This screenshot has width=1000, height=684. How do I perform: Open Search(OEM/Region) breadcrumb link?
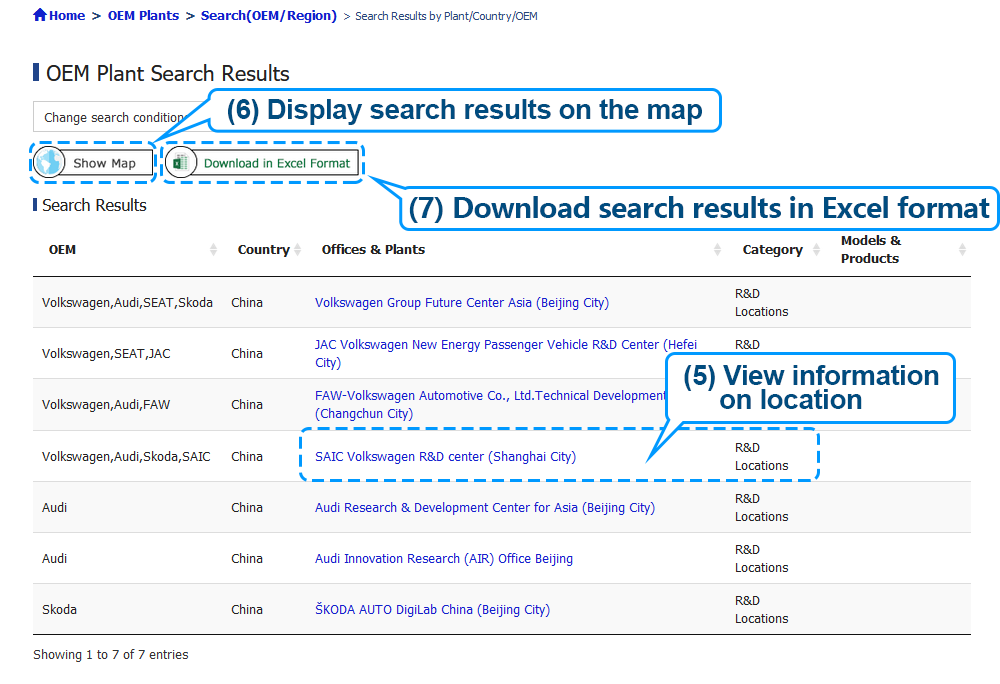268,16
